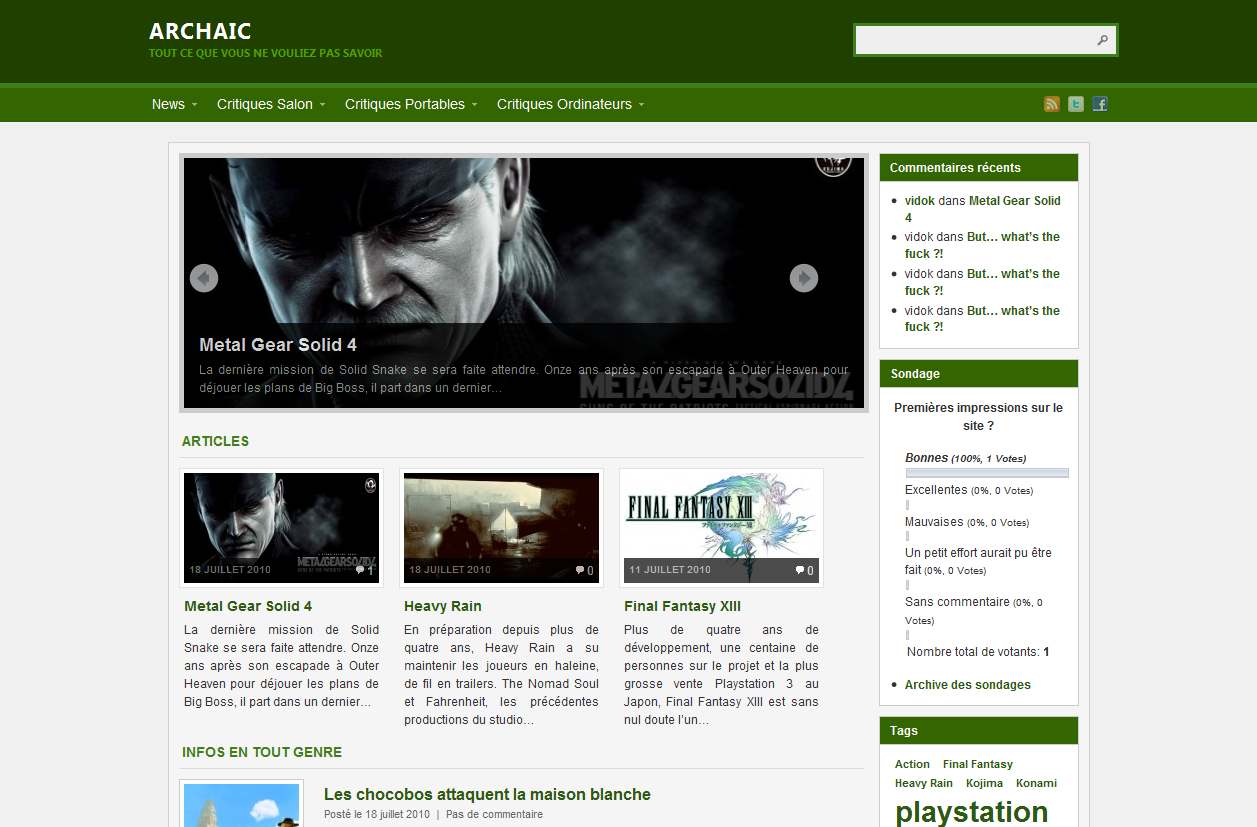Select the Action tag

[x=912, y=764]
